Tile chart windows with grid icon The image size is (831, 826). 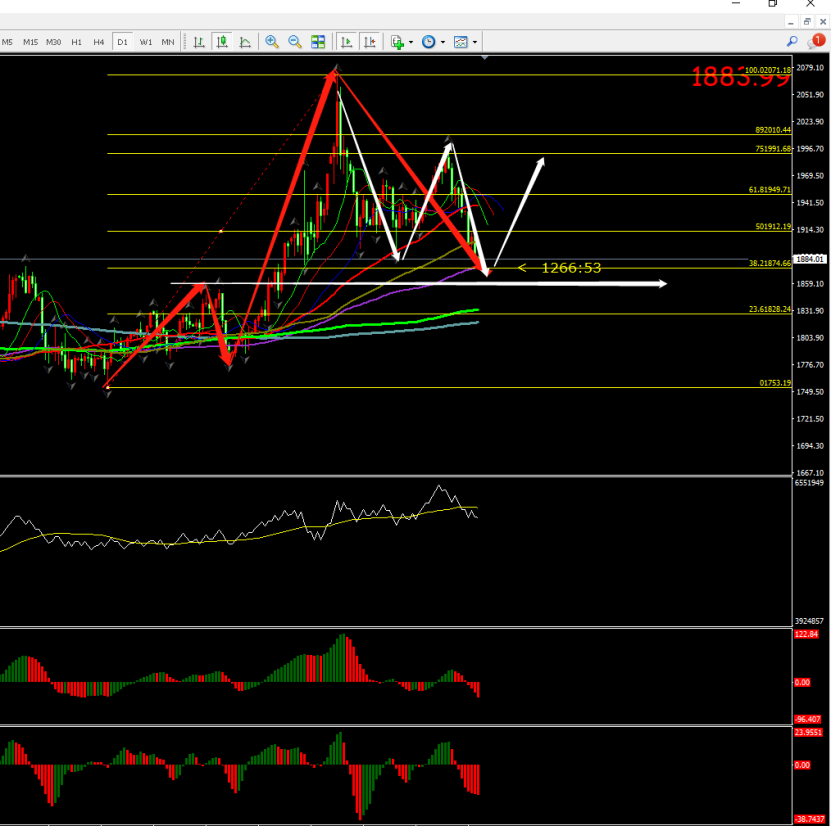click(318, 42)
